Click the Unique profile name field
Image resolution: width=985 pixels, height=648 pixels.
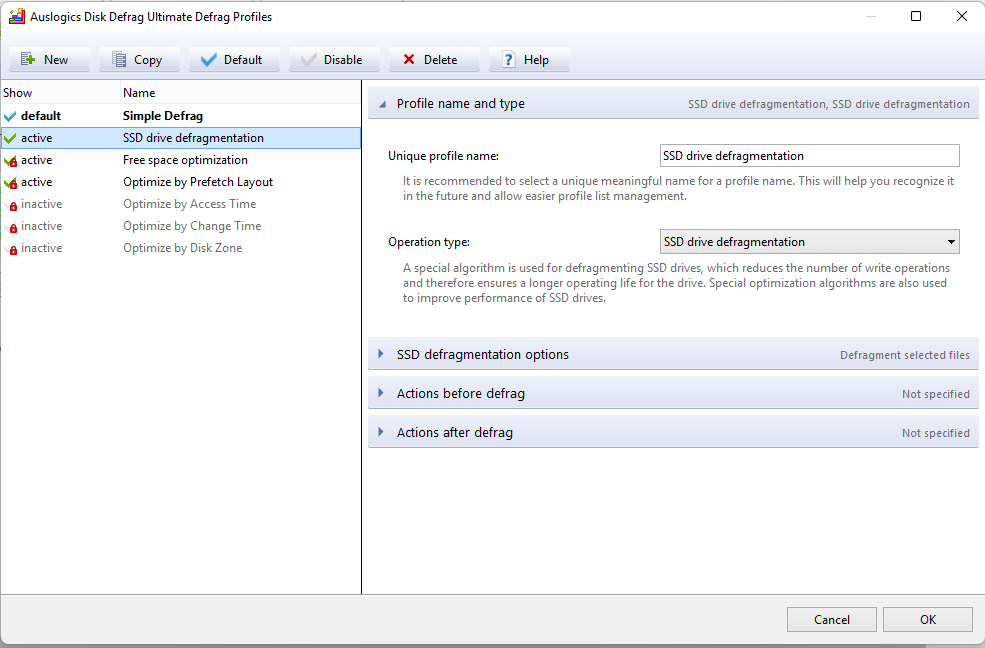point(809,156)
